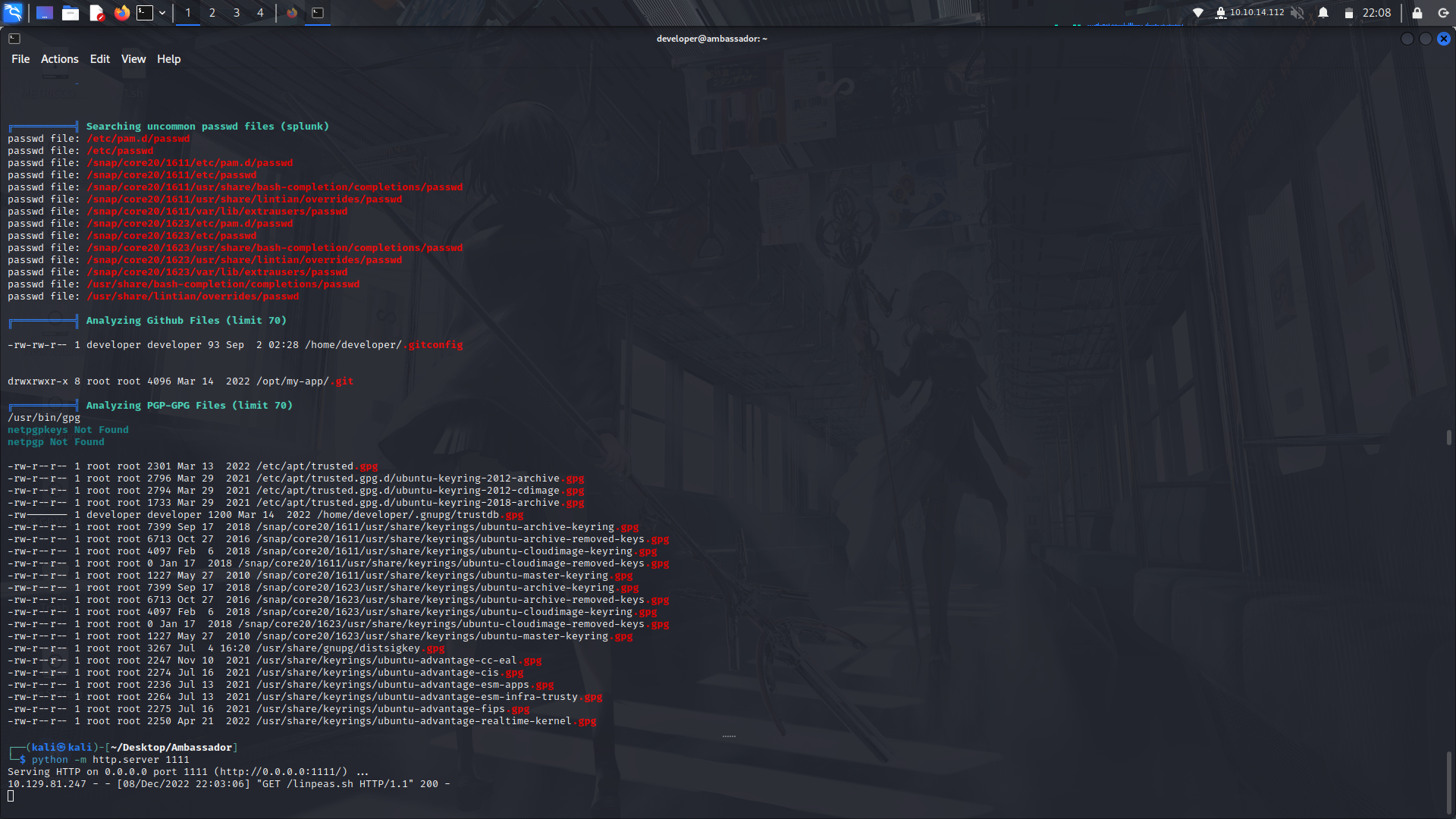Open the text editor launcher icon
This screenshot has height=819, width=1456.
point(96,13)
